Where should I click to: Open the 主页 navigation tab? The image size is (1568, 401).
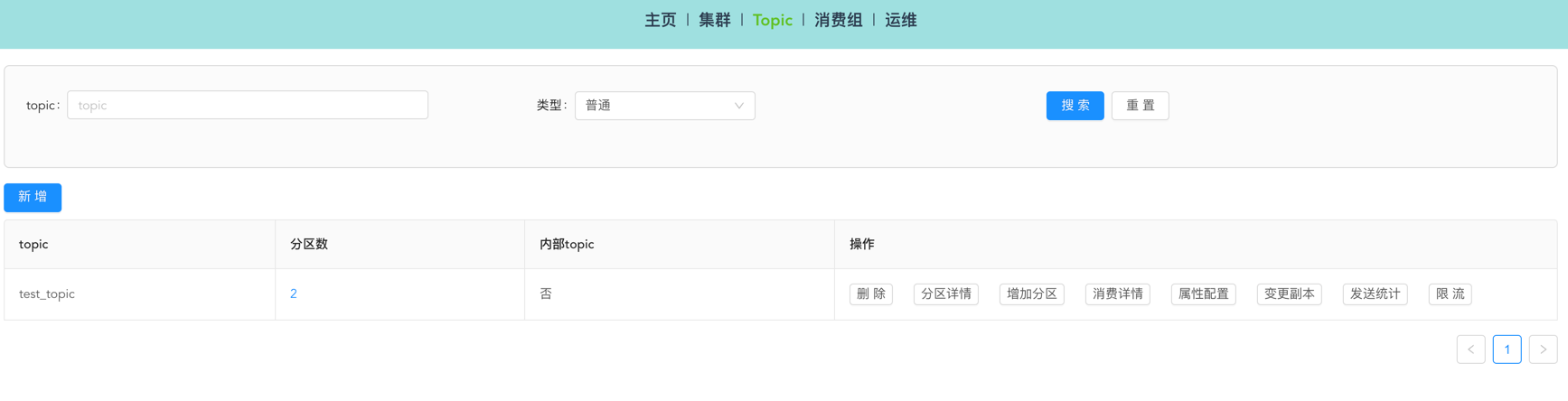(x=661, y=20)
